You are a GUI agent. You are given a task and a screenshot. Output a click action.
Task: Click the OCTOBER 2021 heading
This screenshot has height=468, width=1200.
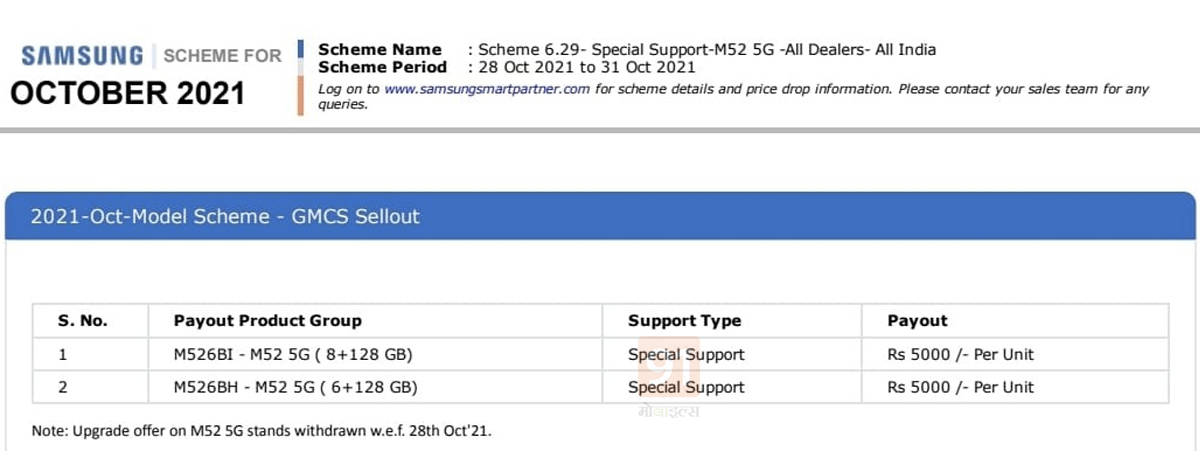pos(127,93)
